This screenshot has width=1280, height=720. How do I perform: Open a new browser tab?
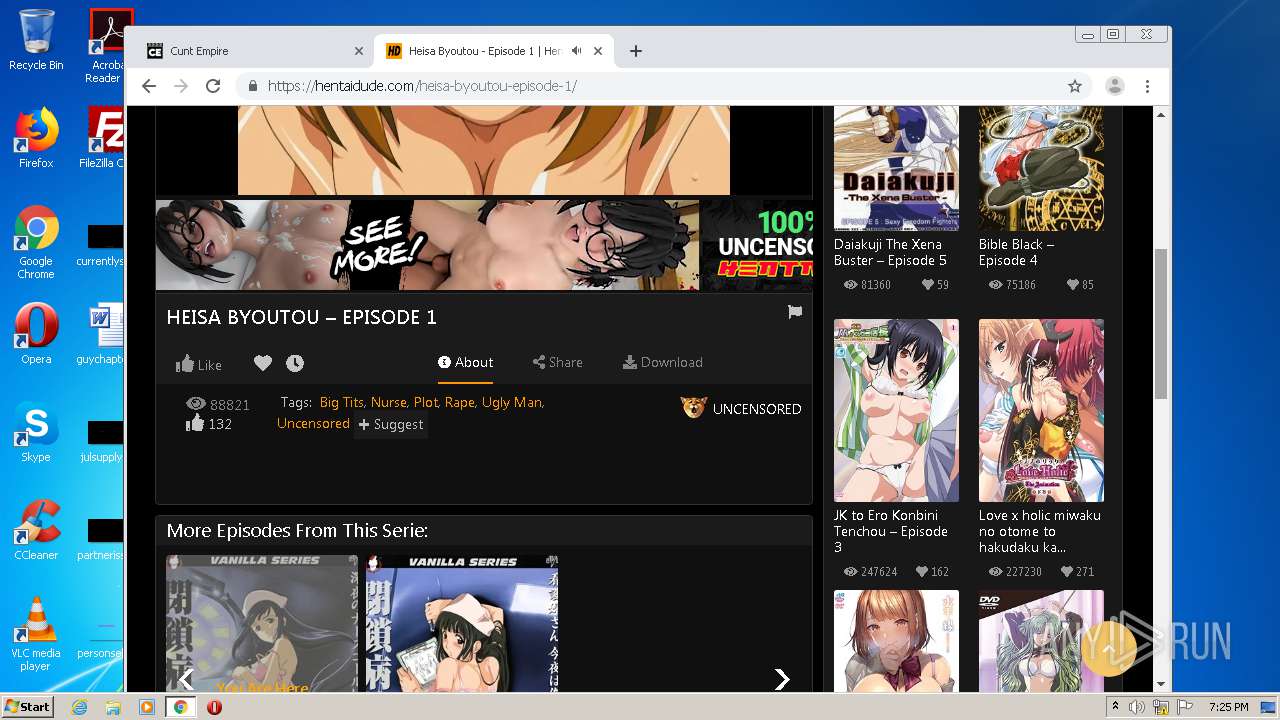tap(636, 51)
